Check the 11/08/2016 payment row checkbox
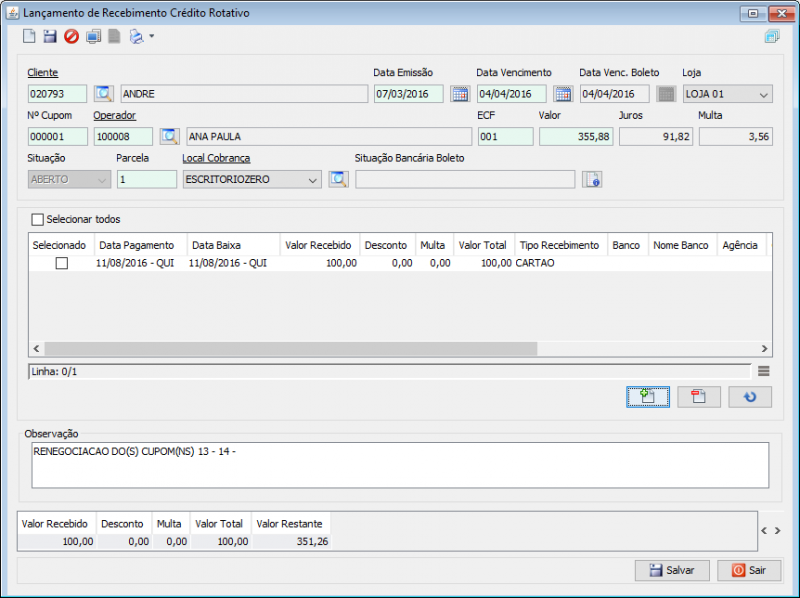Screen dimensions: 800x598 (62, 263)
